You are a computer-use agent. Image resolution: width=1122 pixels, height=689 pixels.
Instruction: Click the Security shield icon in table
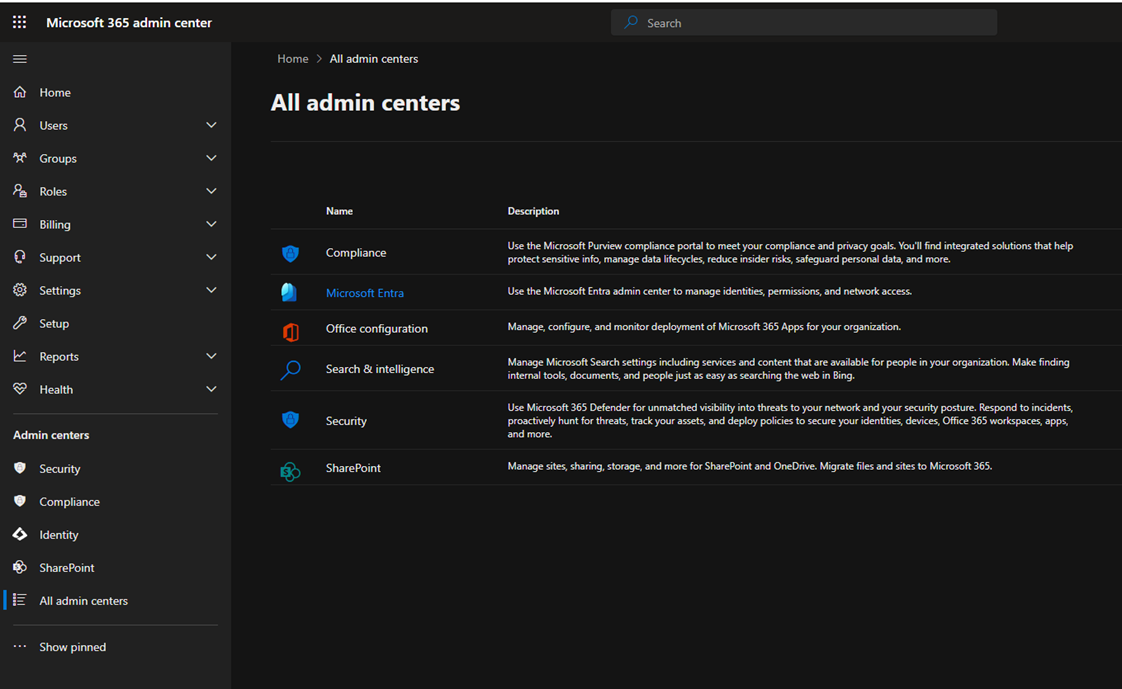290,419
